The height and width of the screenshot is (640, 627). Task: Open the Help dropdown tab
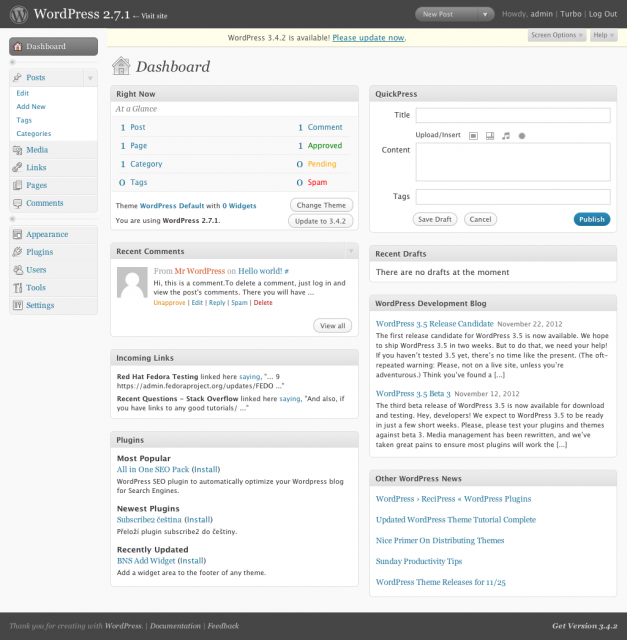[602, 35]
